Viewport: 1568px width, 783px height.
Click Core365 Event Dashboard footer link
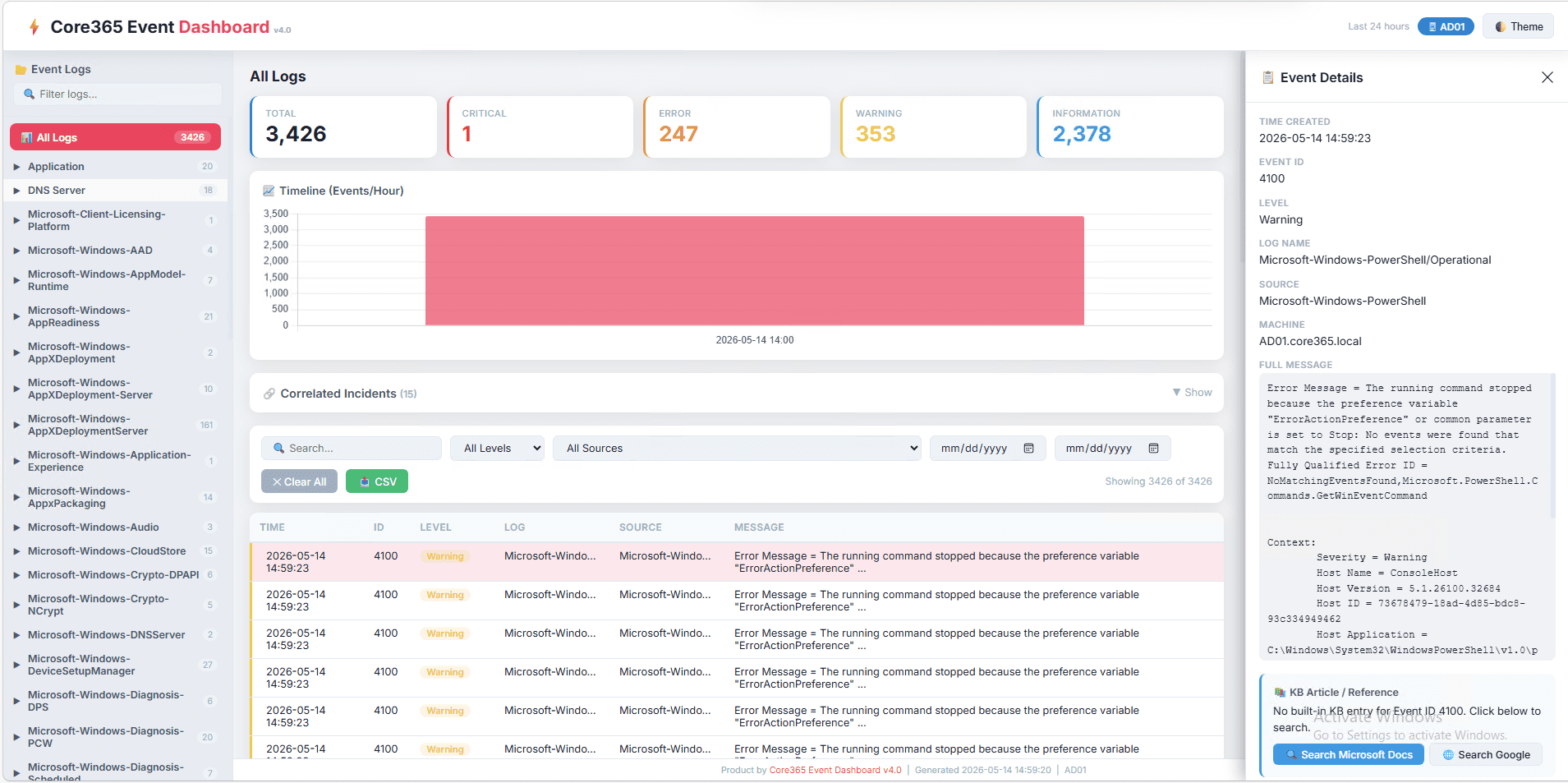(x=835, y=771)
